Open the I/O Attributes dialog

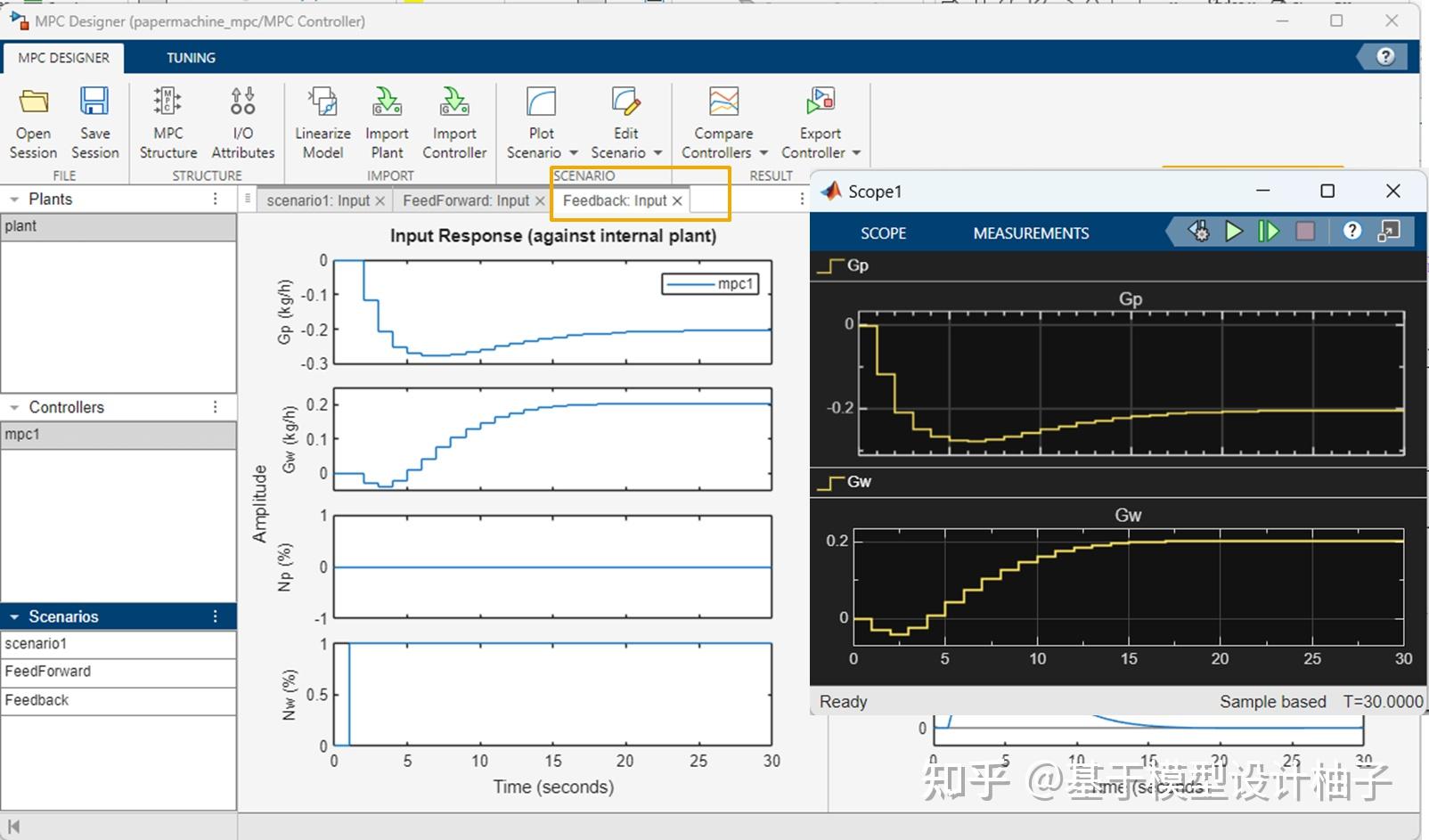tap(241, 120)
